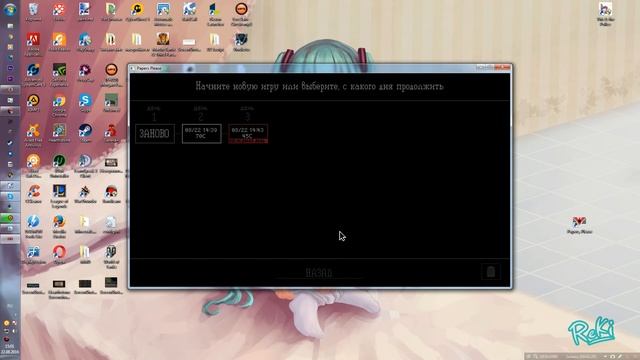640x360 pixels.
Task: Open the Mozilla Firefox desktop shortcut
Action: tap(59, 226)
